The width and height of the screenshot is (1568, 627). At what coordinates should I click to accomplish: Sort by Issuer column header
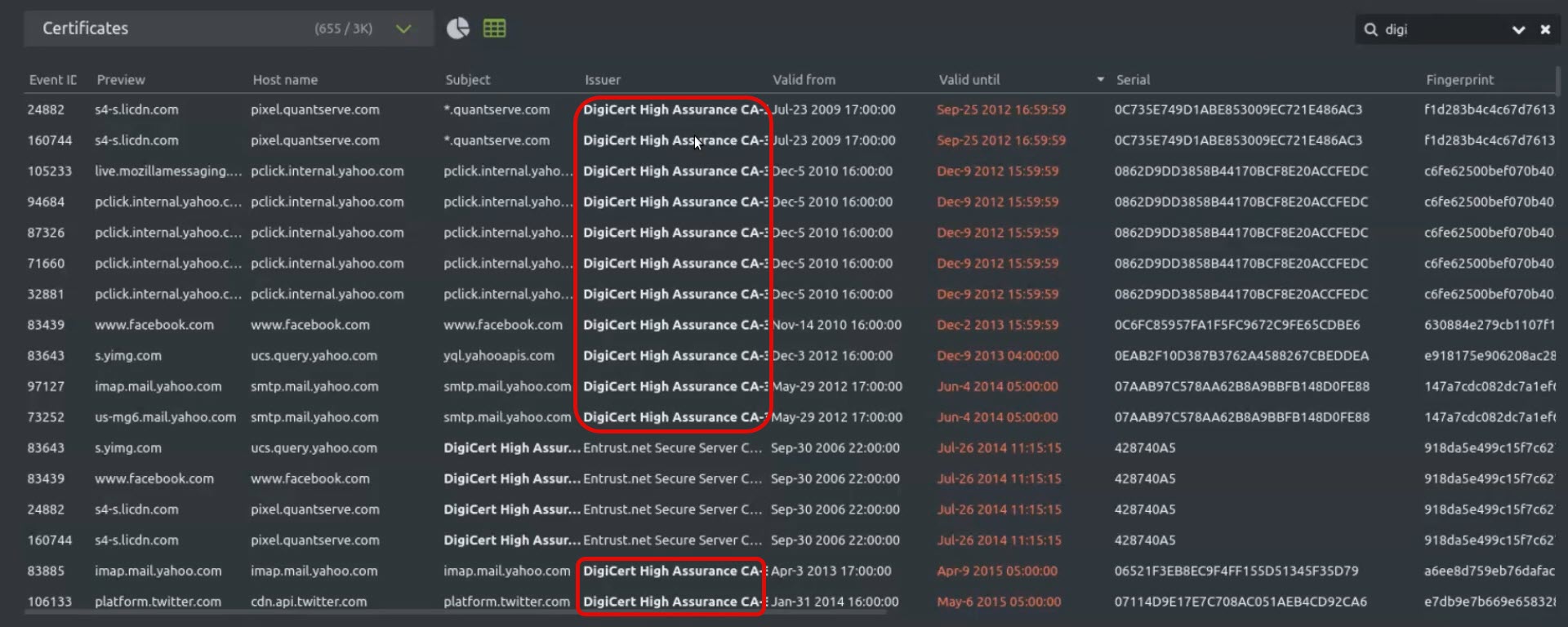pos(603,80)
